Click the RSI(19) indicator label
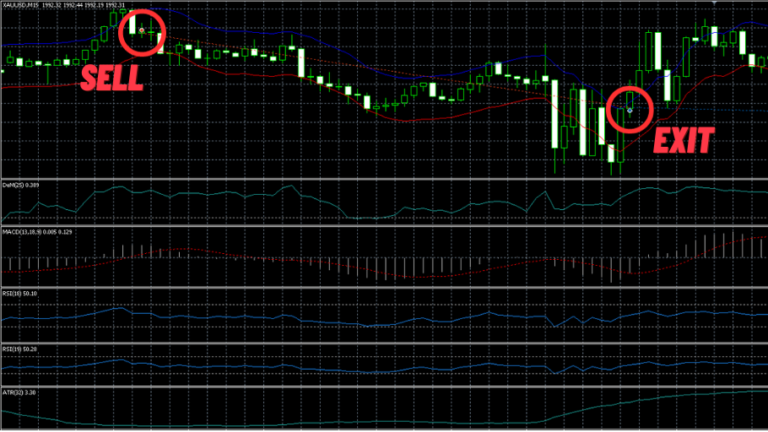This screenshot has width=768, height=432. pyautogui.click(x=13, y=349)
